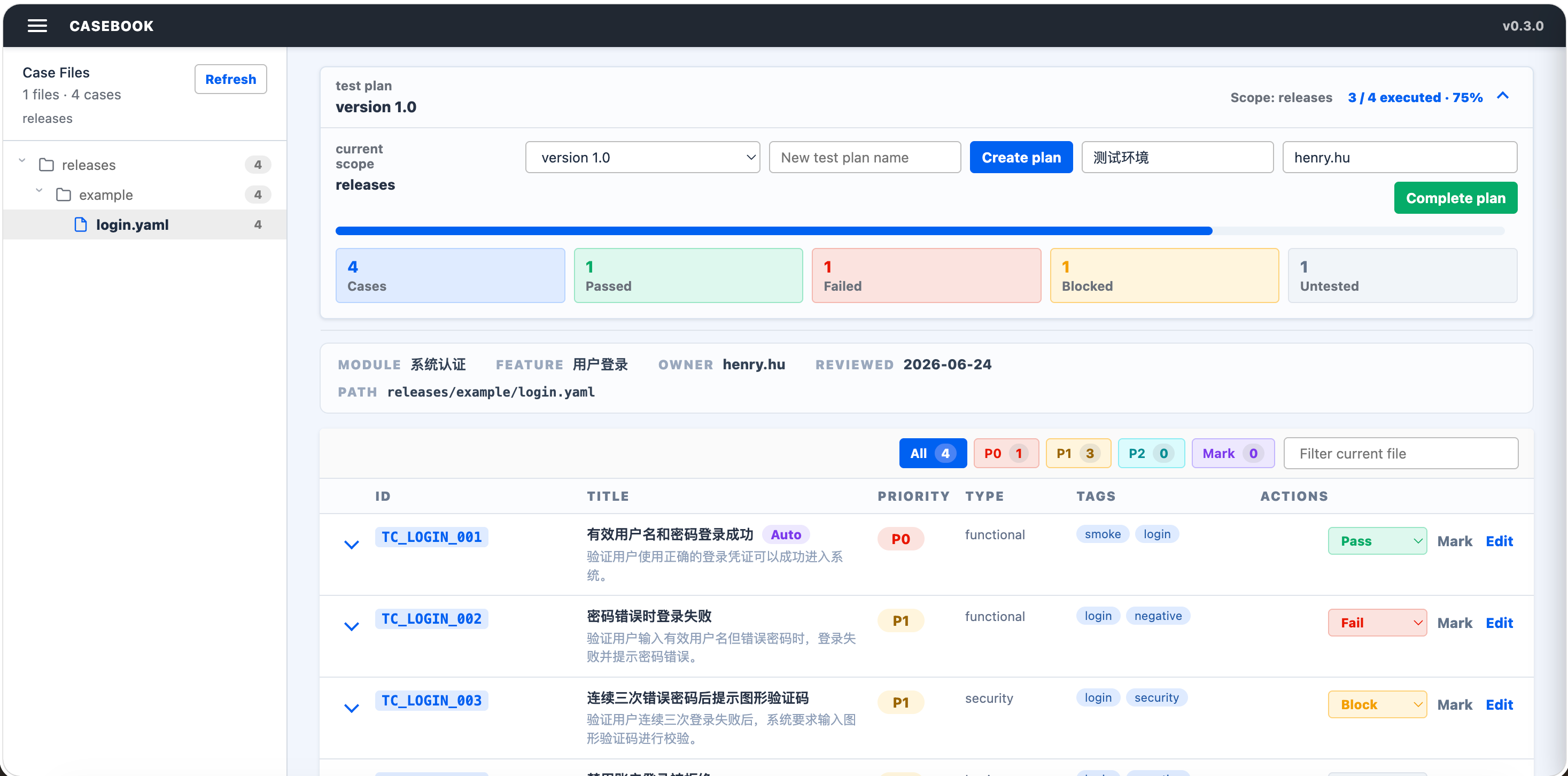
Task: Click the v0.3.0 version label
Action: 1523,26
